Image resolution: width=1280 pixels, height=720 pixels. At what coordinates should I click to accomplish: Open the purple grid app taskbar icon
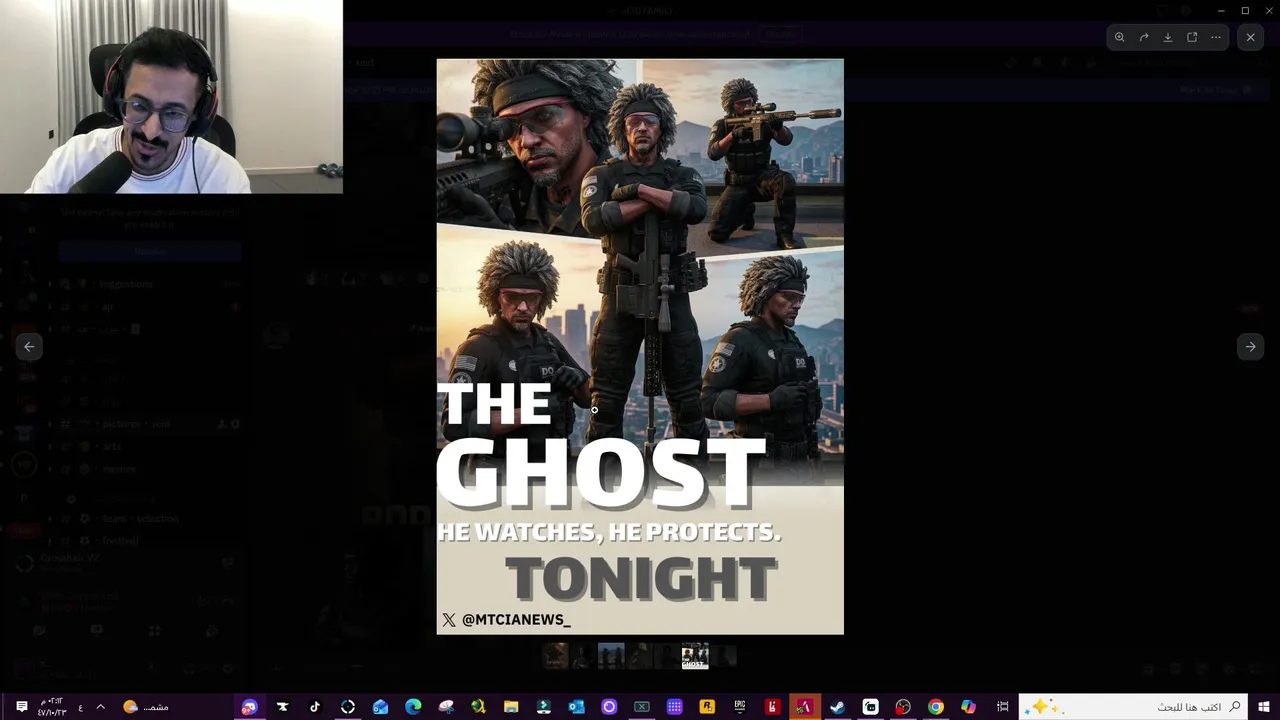[675, 707]
